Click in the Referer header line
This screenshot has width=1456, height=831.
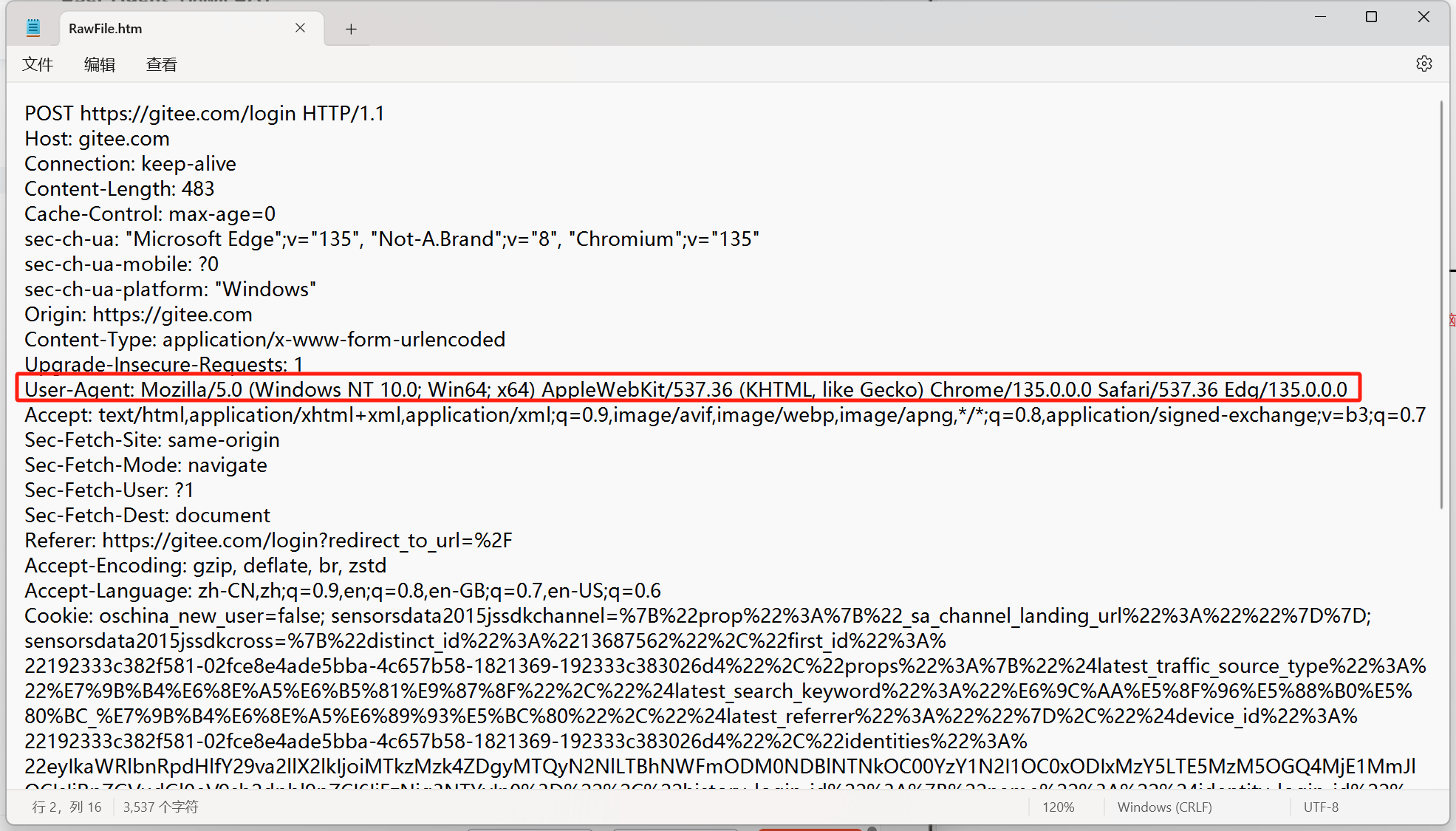click(x=268, y=541)
